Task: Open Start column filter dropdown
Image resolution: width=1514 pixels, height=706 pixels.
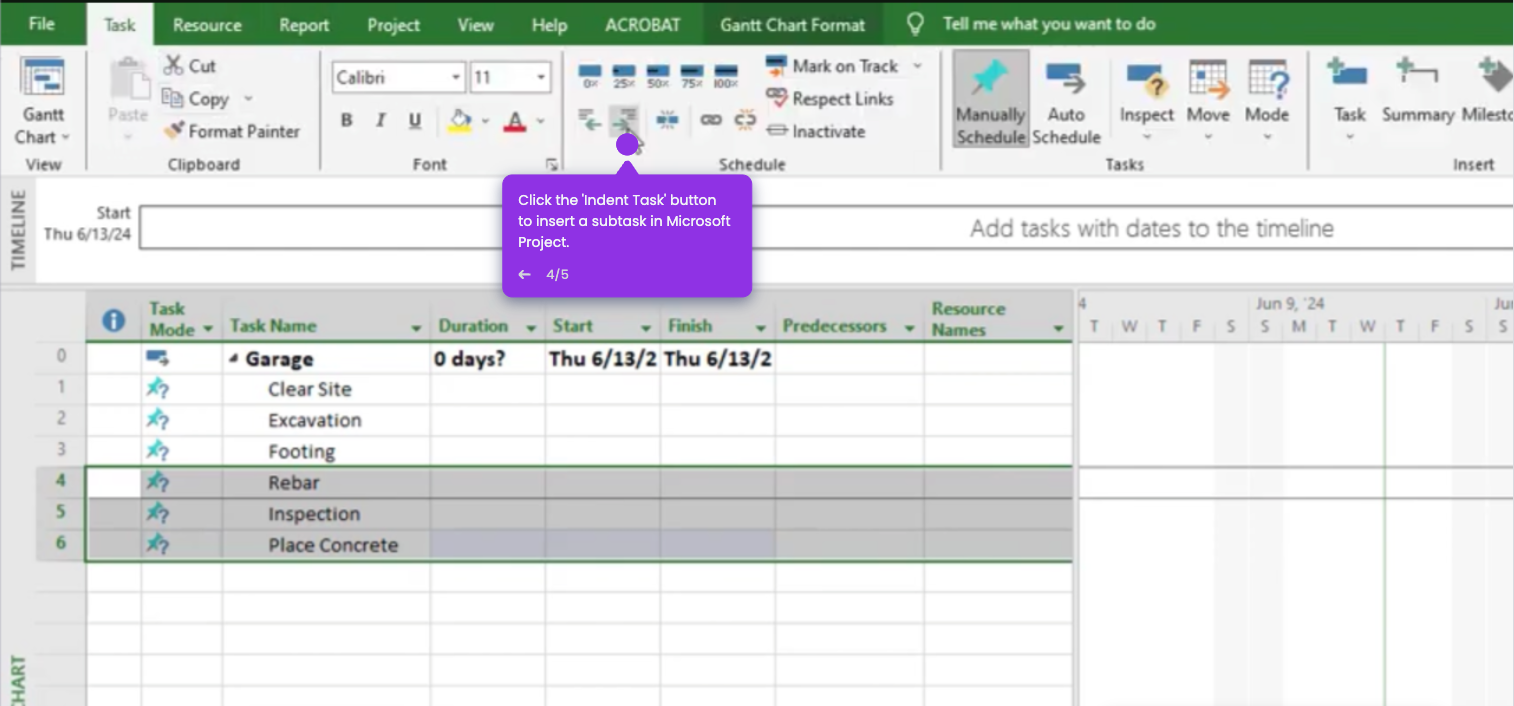Action: point(646,327)
